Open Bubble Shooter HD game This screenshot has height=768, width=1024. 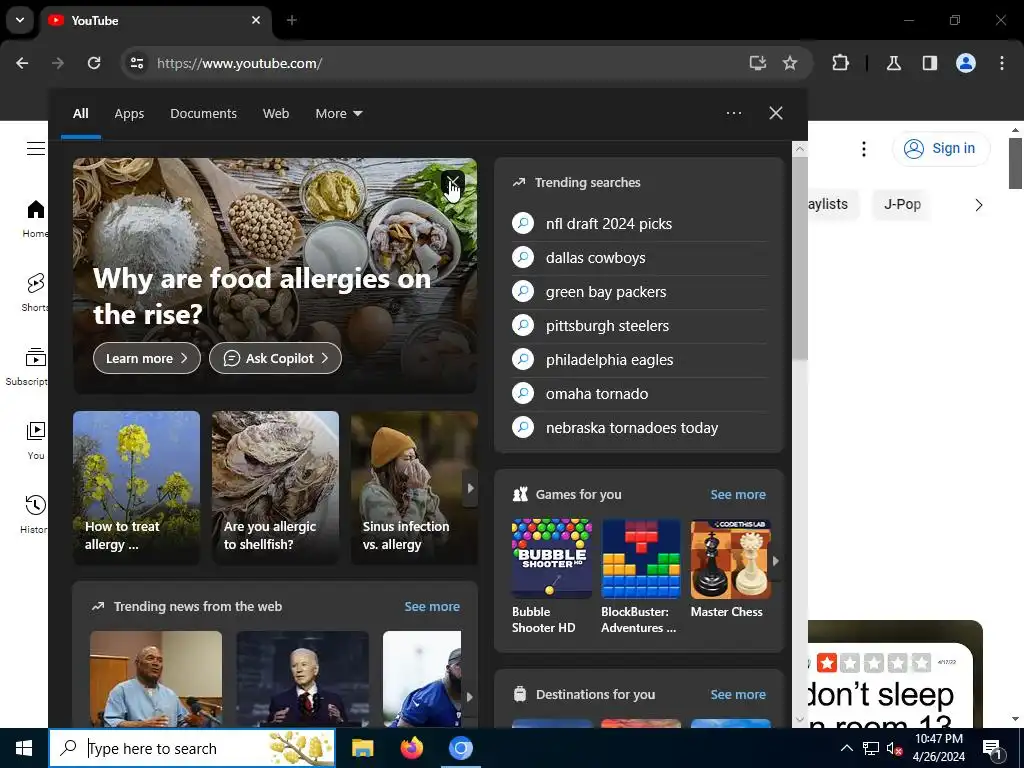(552, 577)
